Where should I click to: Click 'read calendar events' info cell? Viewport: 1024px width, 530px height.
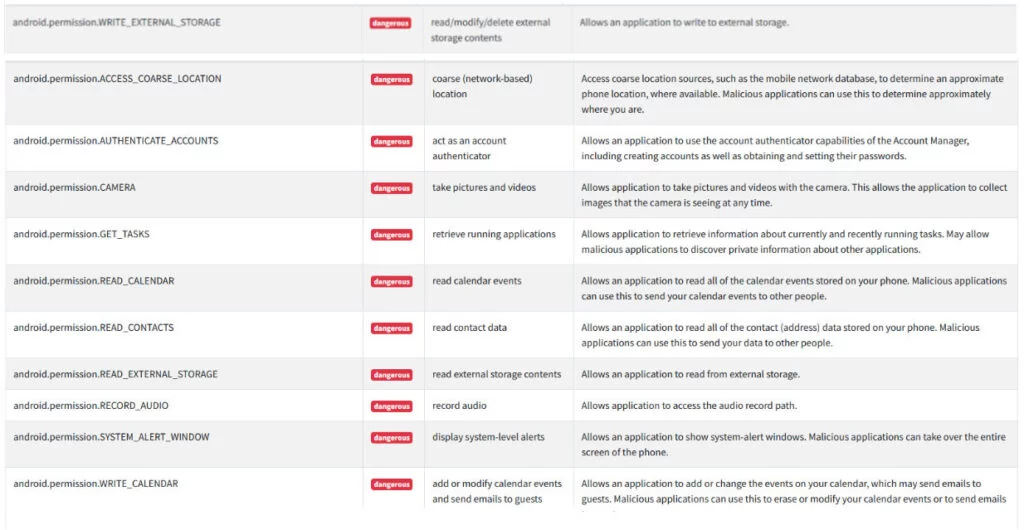tap(477, 281)
